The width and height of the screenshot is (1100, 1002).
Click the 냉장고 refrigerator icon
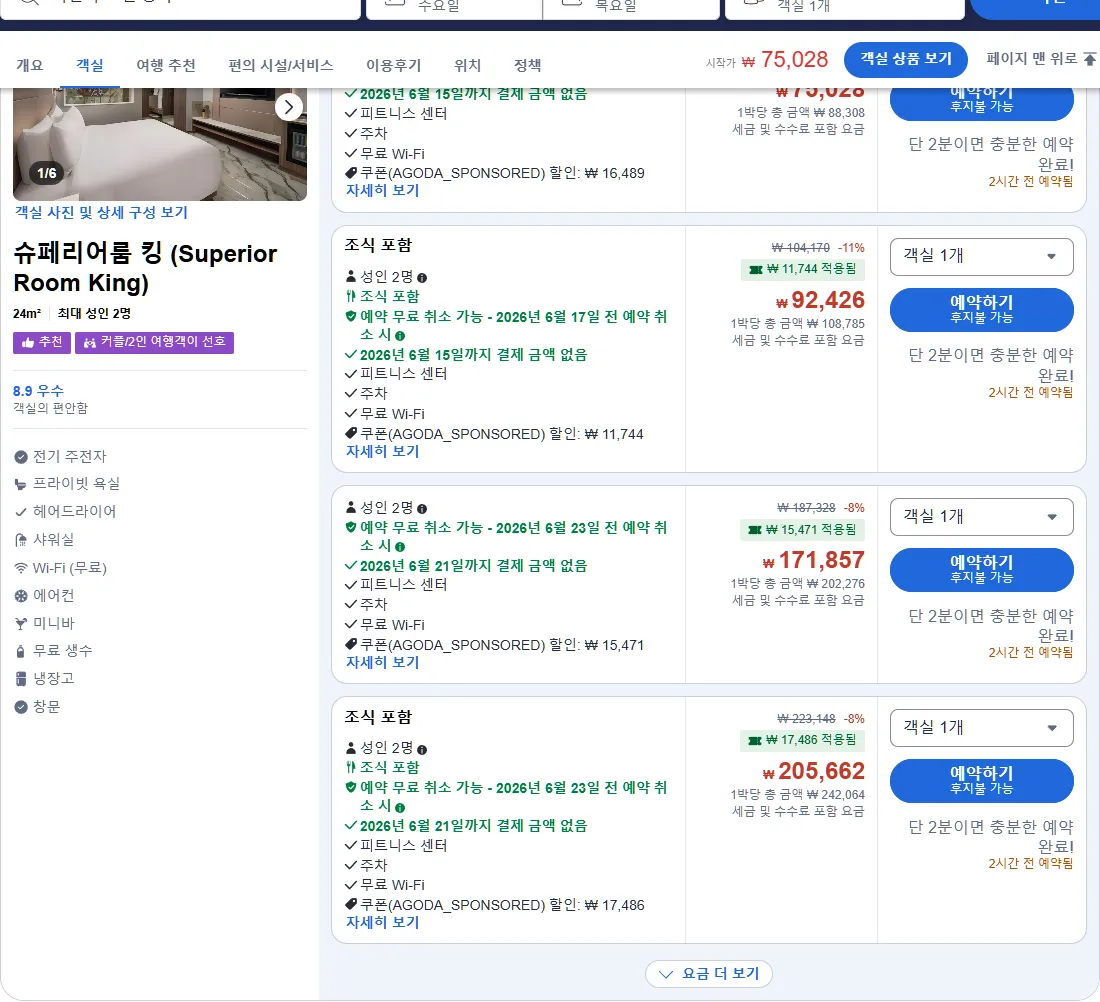[21, 679]
